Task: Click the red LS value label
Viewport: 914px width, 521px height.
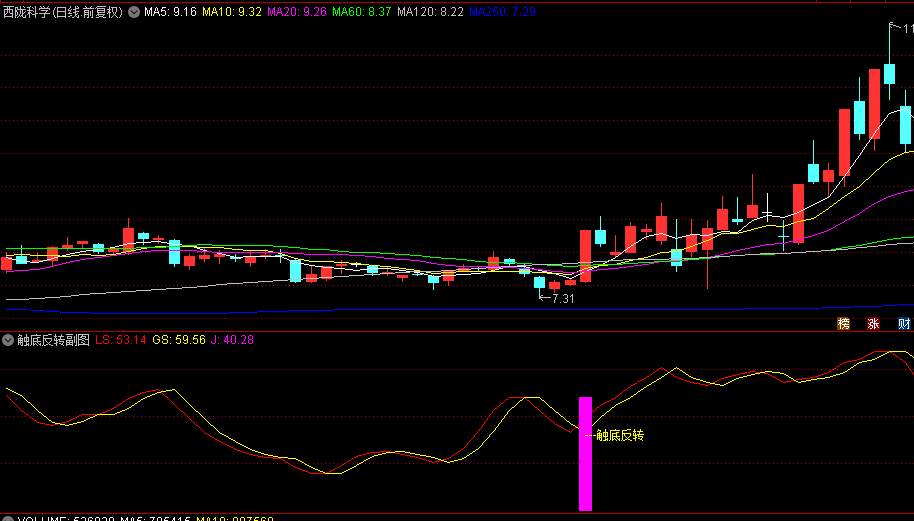Action: click(x=121, y=340)
